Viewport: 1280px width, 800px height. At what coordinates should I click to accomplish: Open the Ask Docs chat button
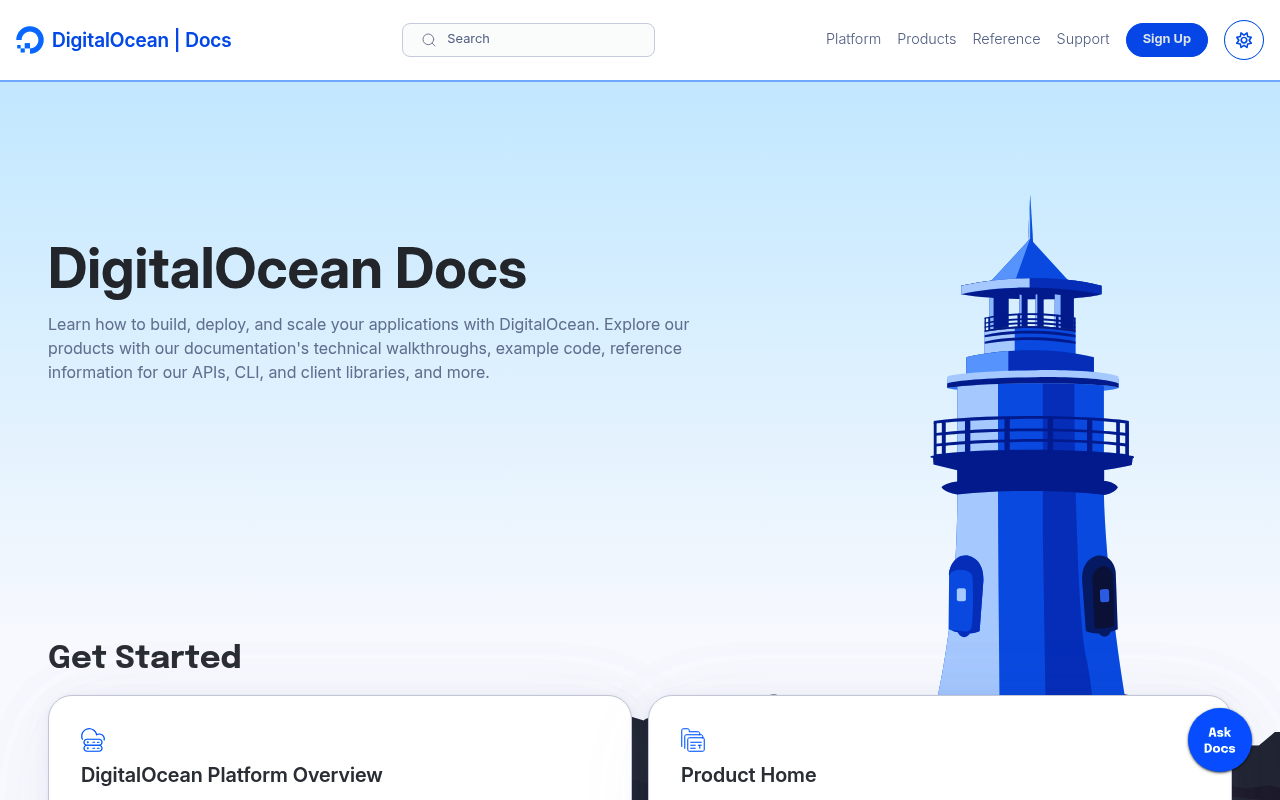pos(1220,740)
